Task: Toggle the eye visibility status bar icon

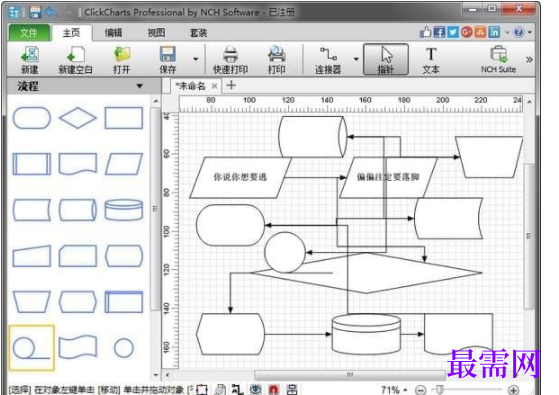Action: coord(255,390)
